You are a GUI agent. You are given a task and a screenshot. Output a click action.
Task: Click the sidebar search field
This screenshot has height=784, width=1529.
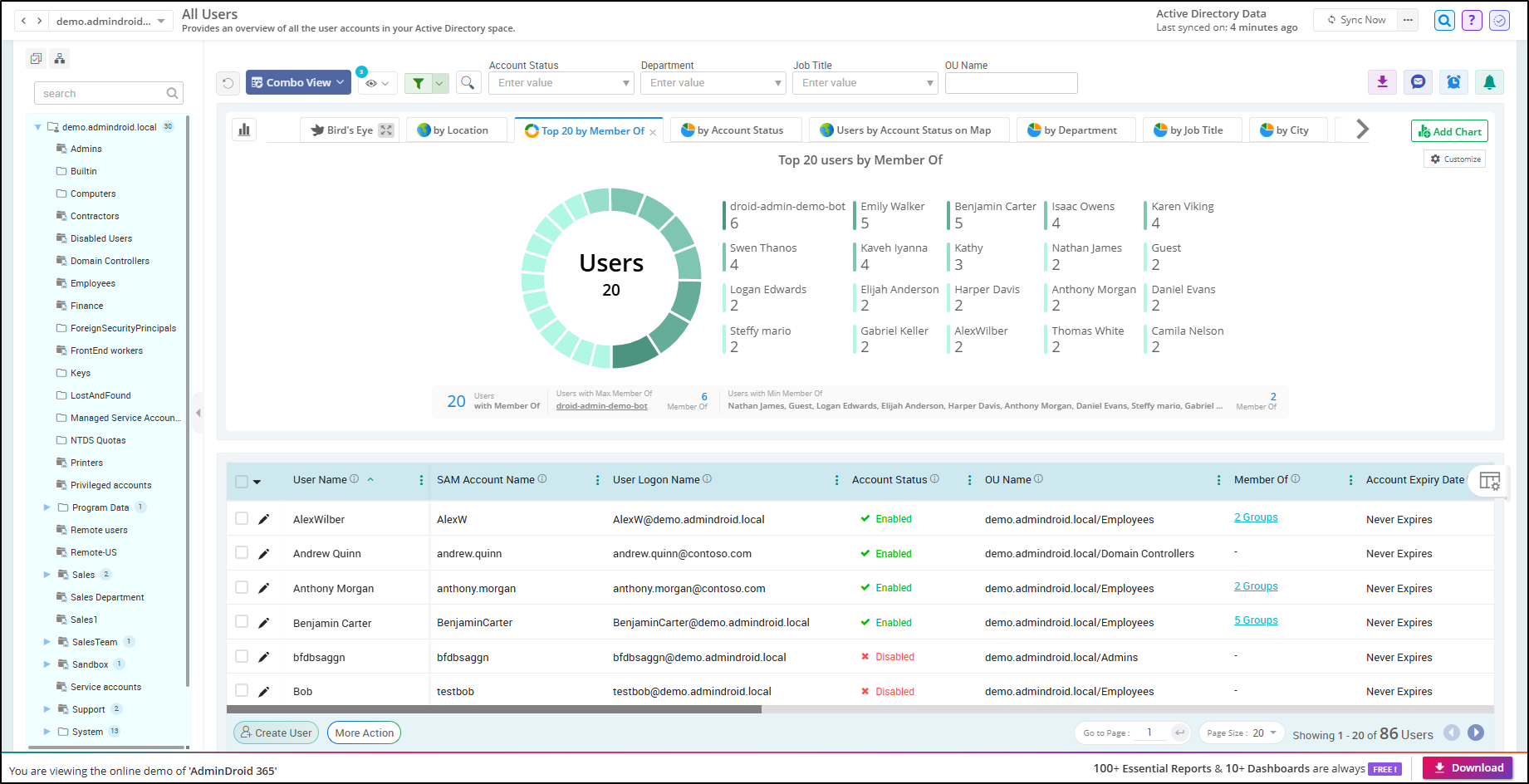pyautogui.click(x=108, y=93)
